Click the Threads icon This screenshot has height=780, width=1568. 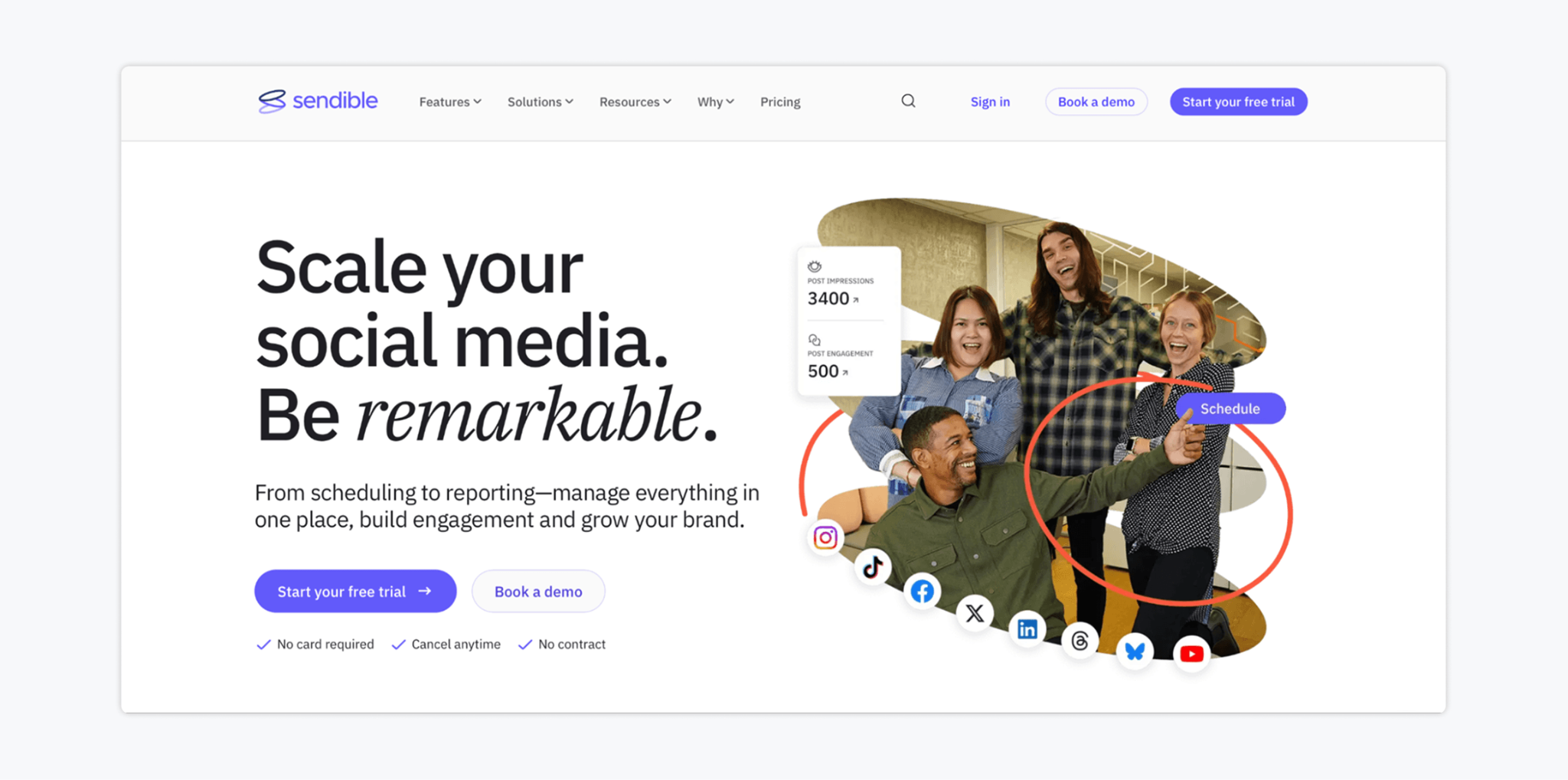(1081, 641)
